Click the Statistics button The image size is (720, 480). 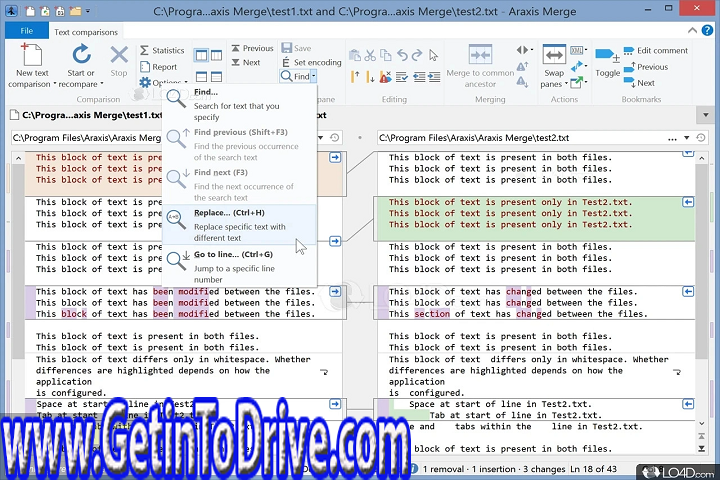(162, 50)
